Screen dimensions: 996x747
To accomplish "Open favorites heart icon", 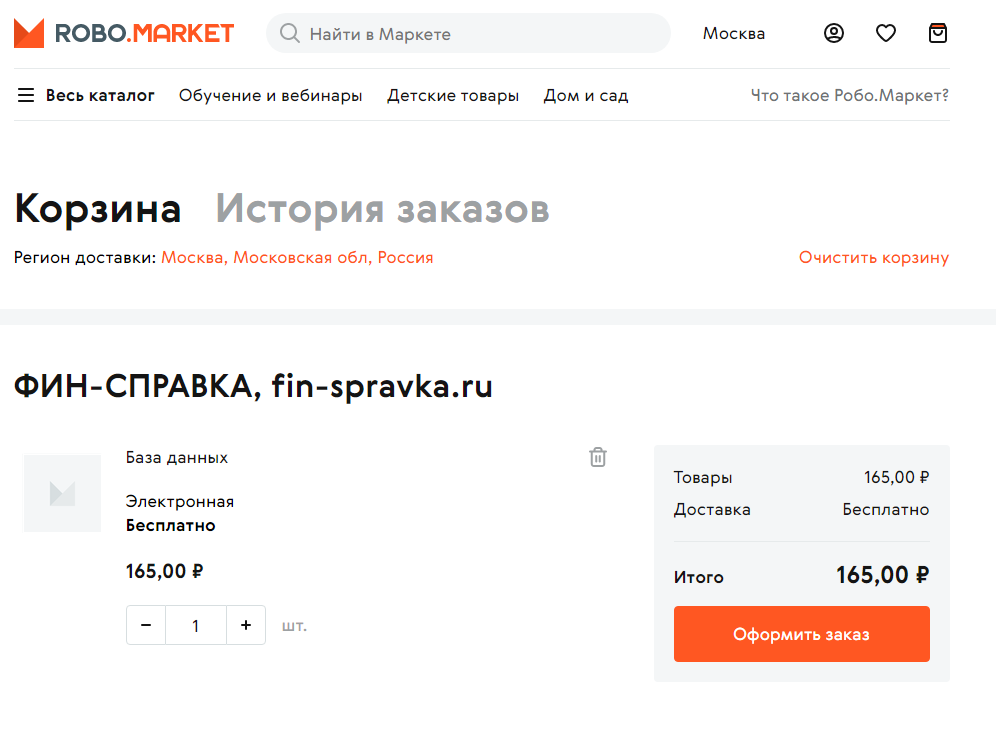I will (x=886, y=33).
